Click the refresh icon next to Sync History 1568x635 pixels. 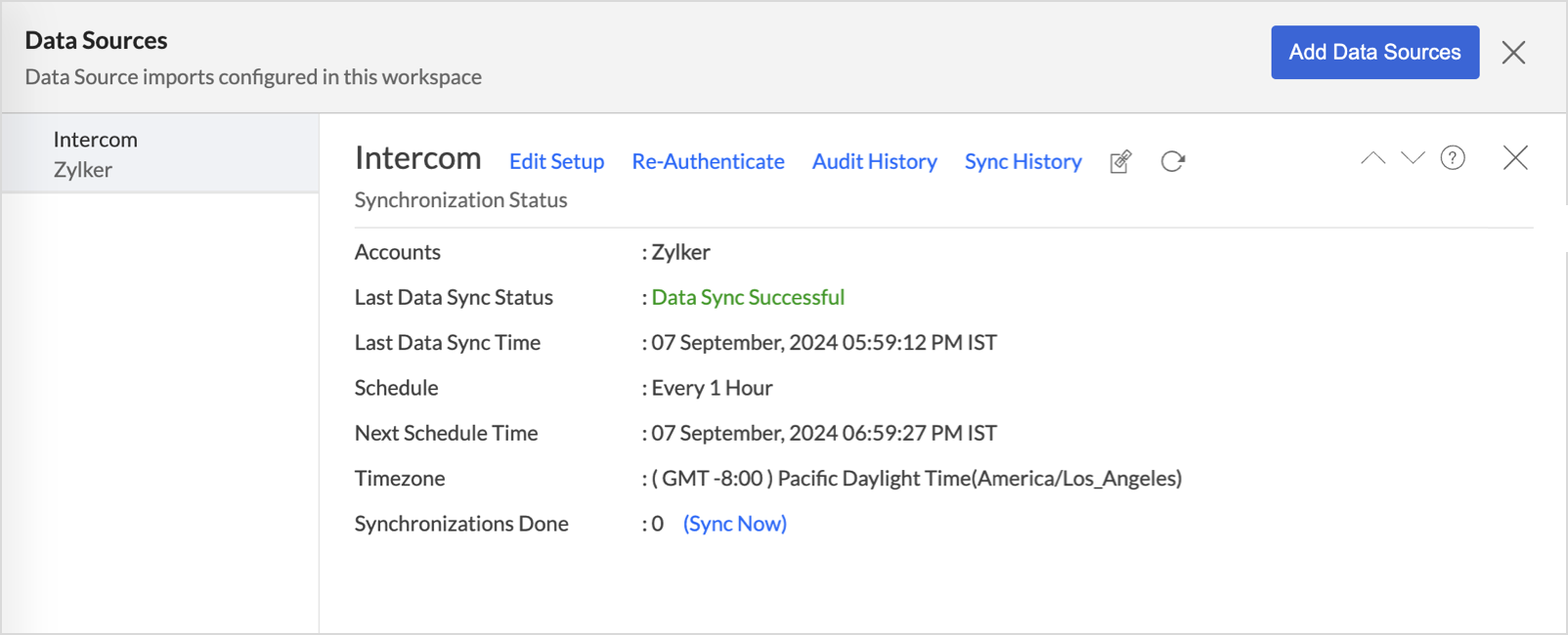(1172, 161)
